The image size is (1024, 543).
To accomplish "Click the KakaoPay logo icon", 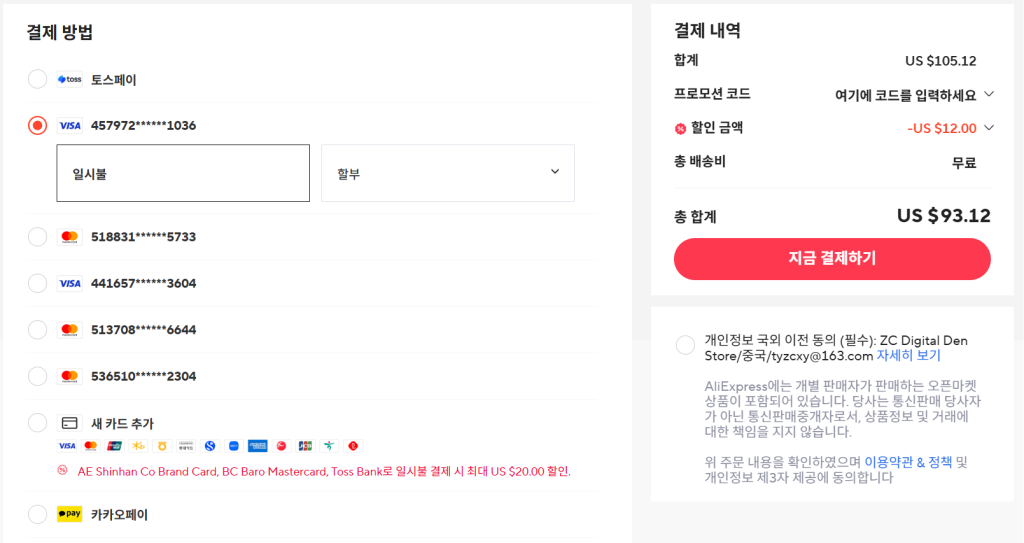I will pos(69,515).
